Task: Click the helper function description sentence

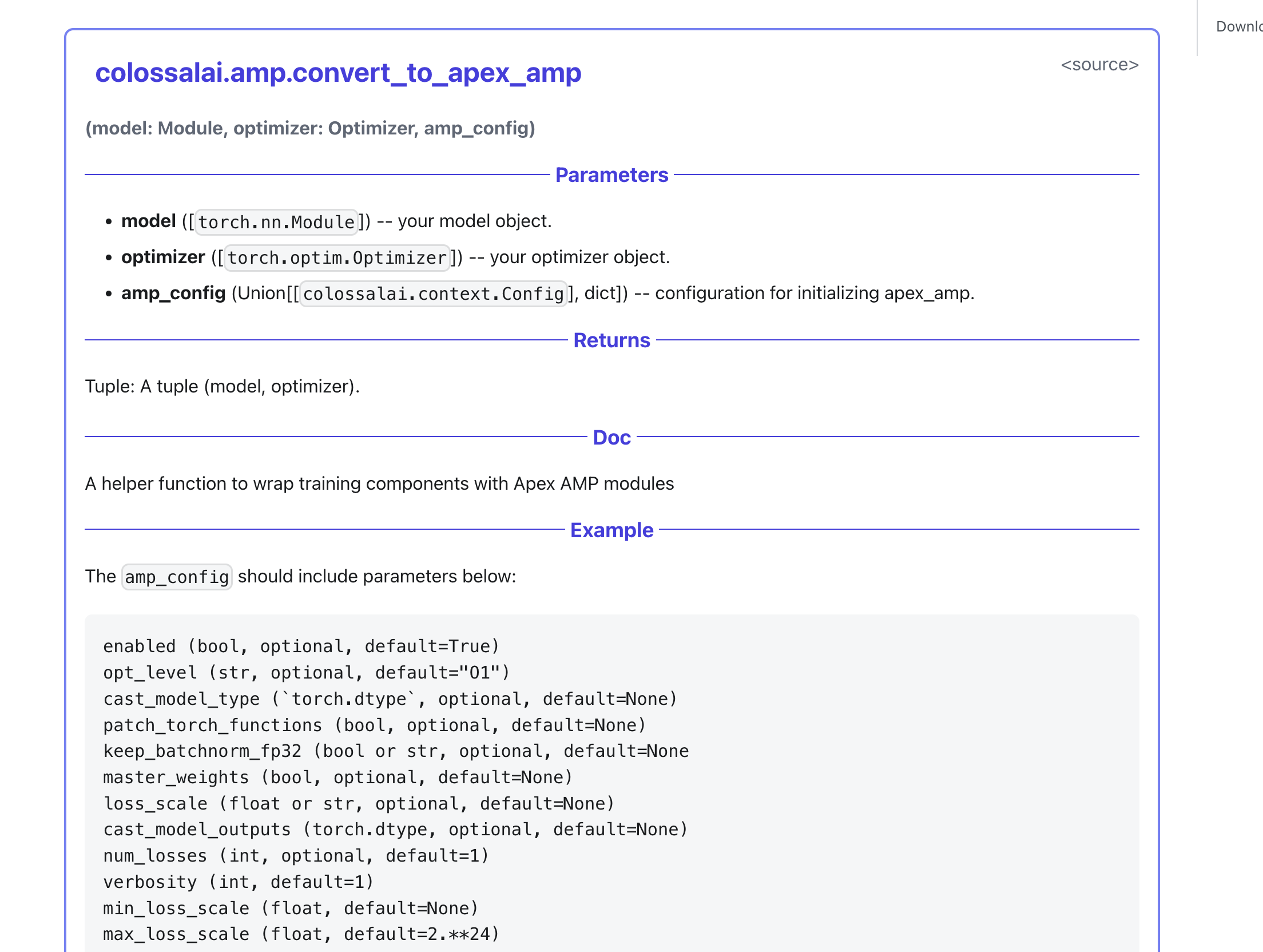Action: (x=379, y=483)
